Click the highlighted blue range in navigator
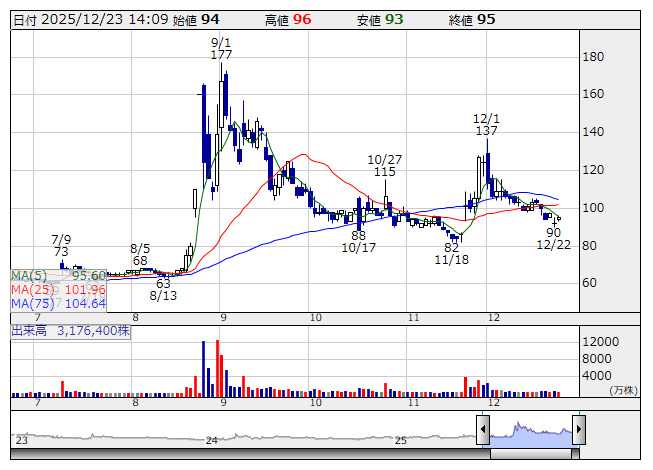The height and width of the screenshot is (470, 653). click(x=530, y=431)
